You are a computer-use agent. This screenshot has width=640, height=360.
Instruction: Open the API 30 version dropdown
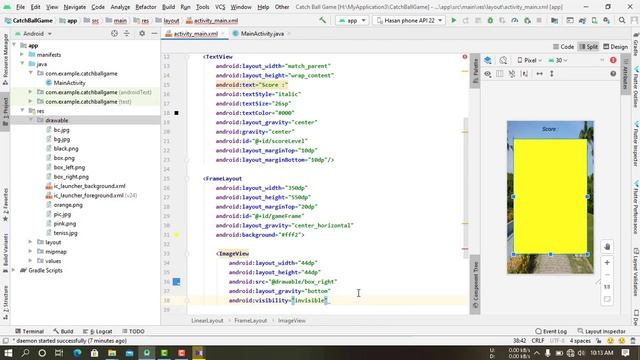(x=558, y=60)
